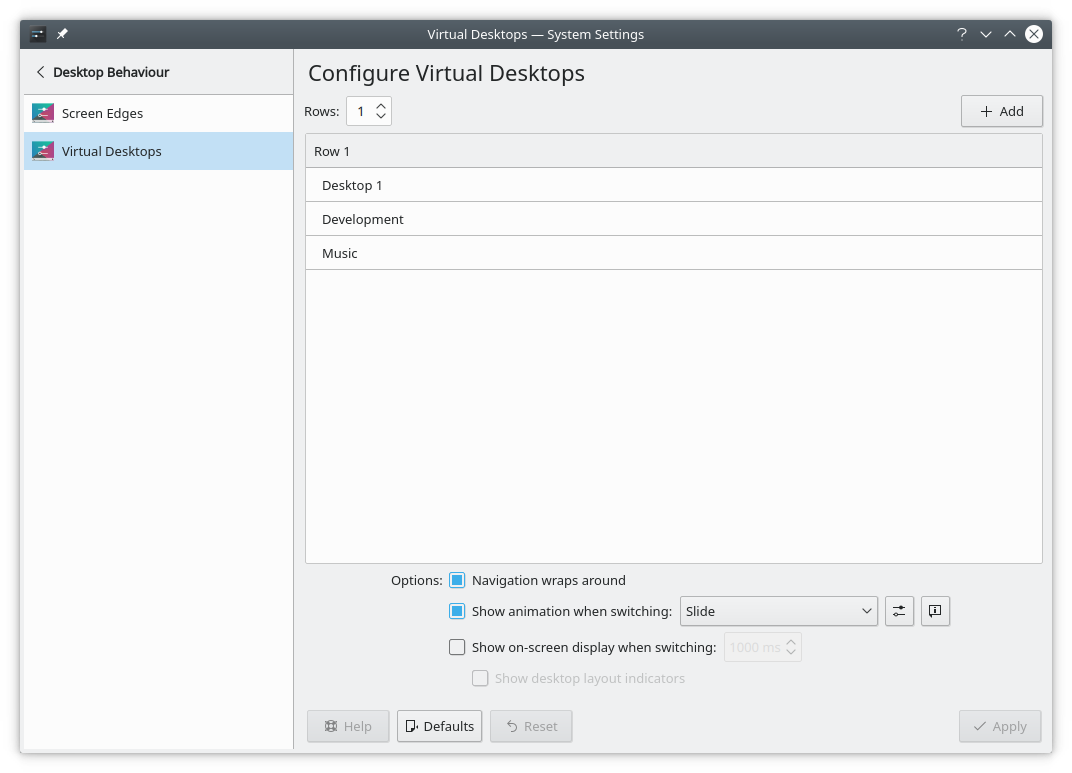
Task: Select Screen Edges in sidebar
Action: [x=102, y=113]
